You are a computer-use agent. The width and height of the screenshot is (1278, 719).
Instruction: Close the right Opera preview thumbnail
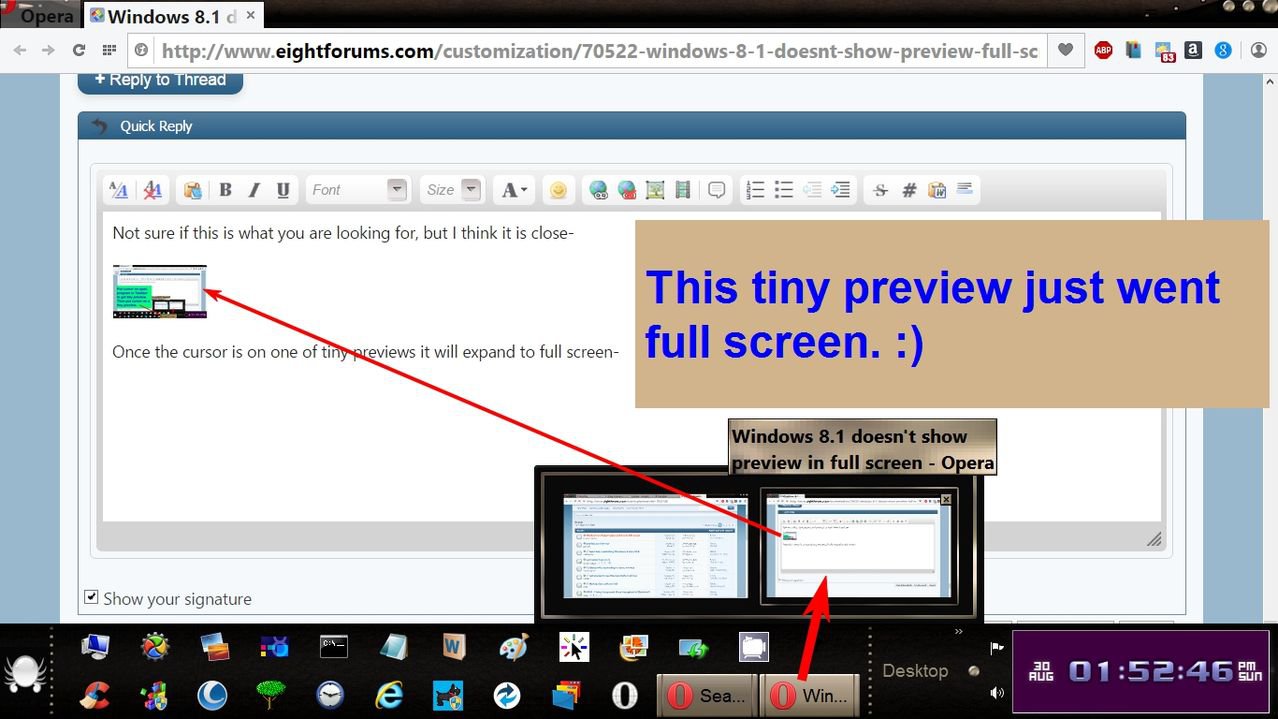click(x=947, y=498)
